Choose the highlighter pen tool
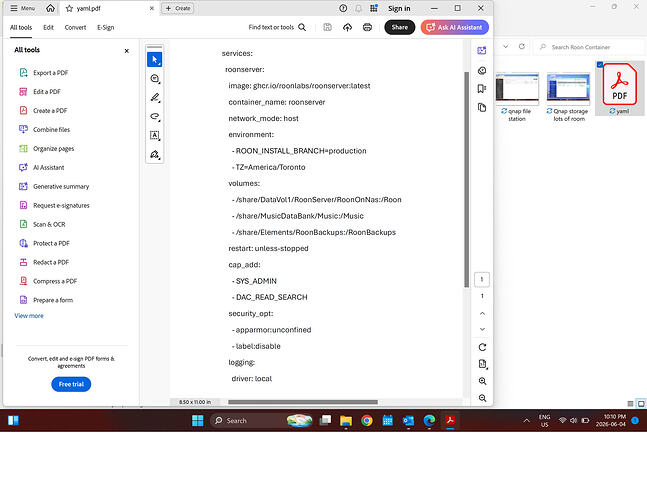647x500 pixels. 155,98
